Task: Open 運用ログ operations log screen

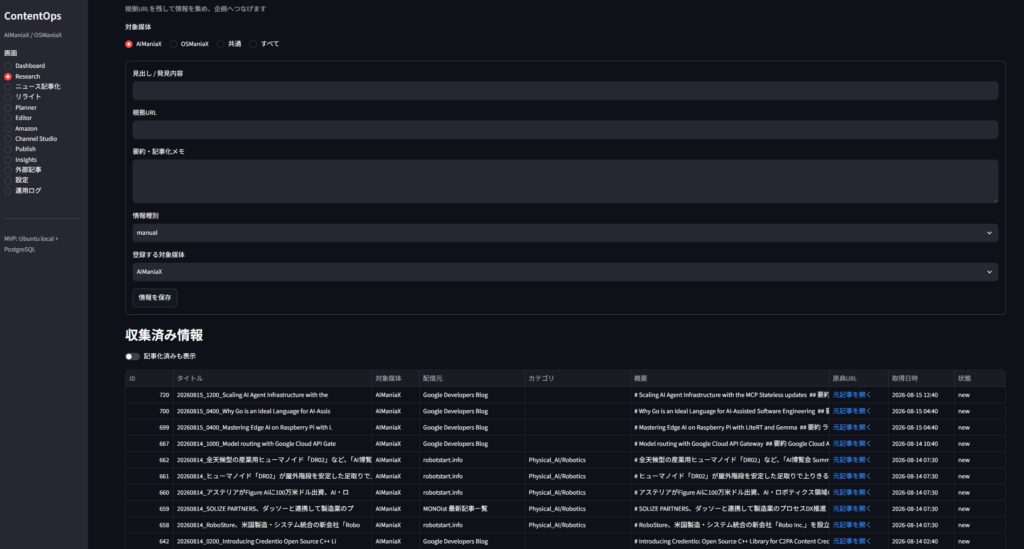Action: click(x=23, y=191)
